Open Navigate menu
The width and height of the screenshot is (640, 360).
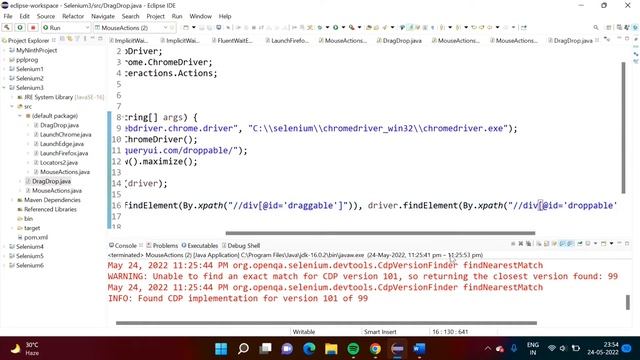pyautogui.click(x=103, y=16)
